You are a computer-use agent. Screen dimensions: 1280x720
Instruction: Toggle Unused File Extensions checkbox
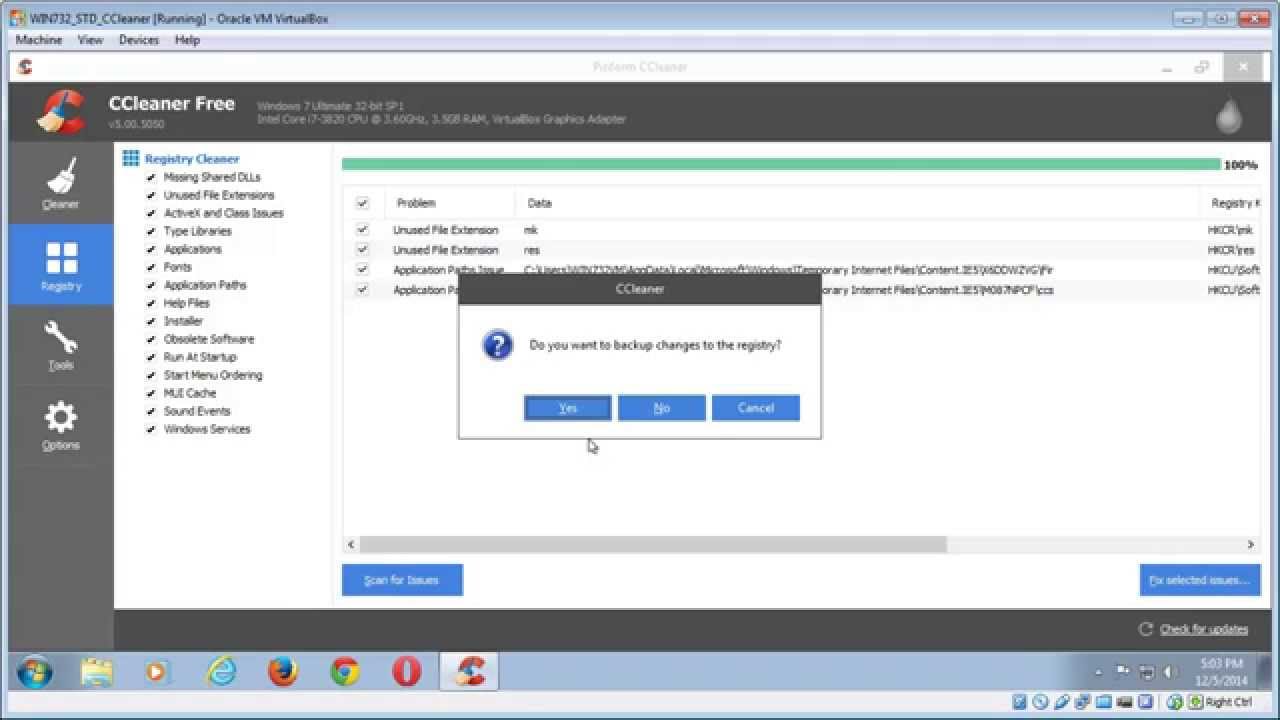pyautogui.click(x=151, y=195)
